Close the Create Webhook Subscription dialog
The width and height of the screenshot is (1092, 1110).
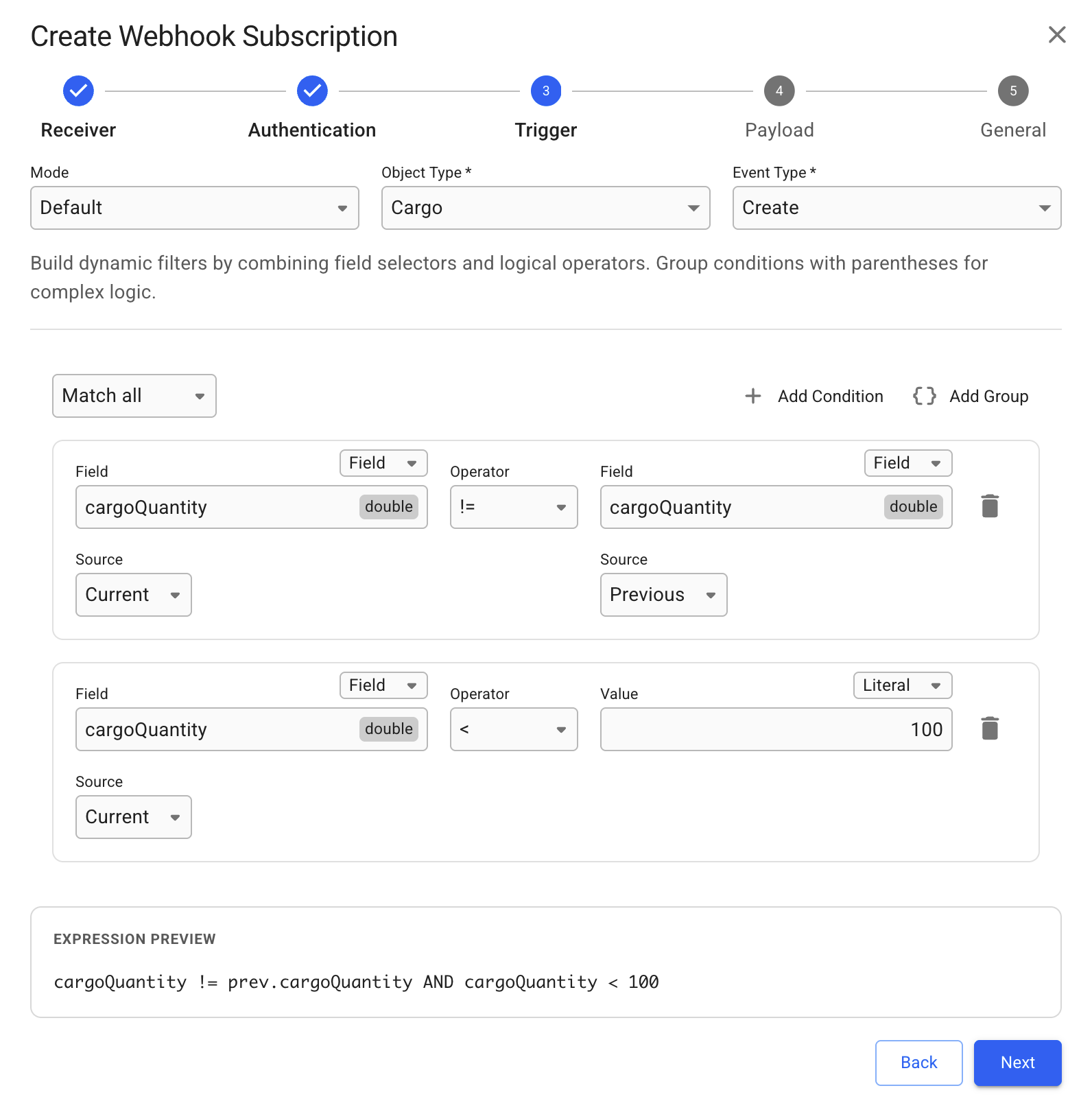[1057, 35]
